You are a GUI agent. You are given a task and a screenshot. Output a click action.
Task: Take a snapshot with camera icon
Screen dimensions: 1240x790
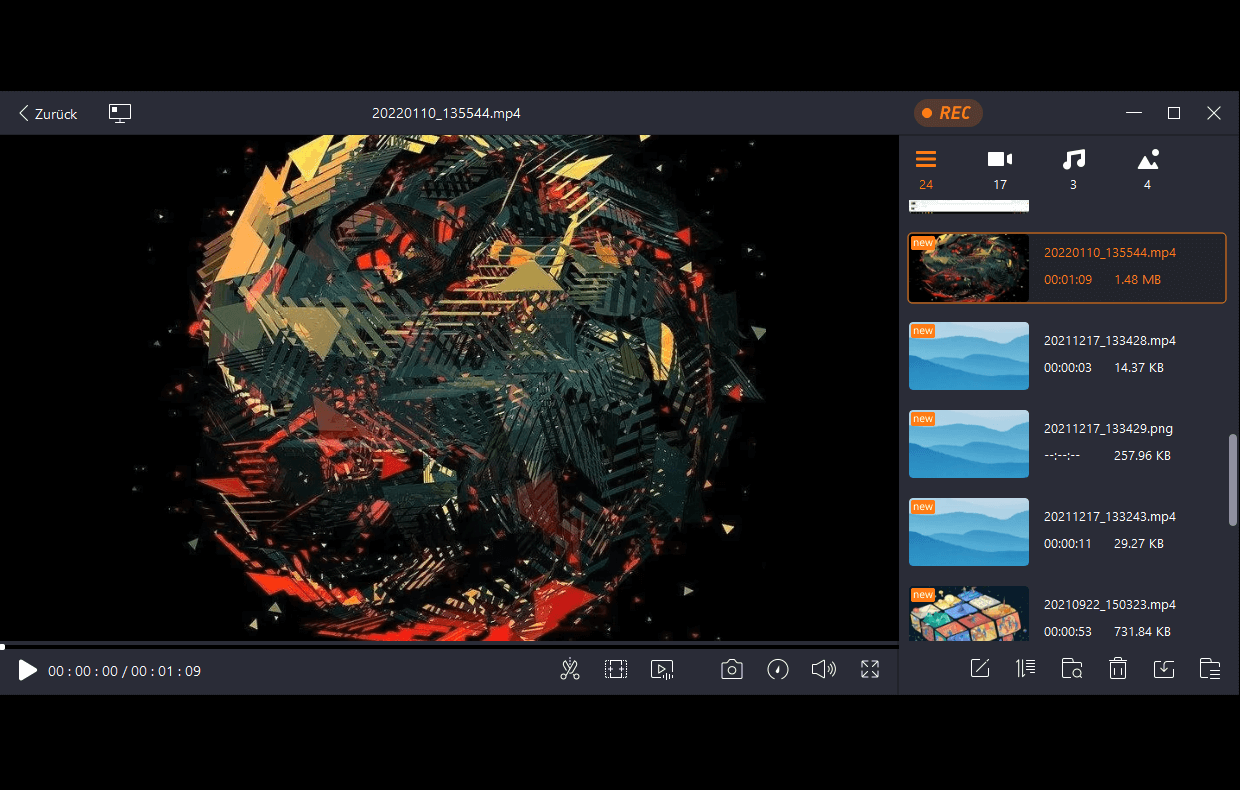pos(732,670)
